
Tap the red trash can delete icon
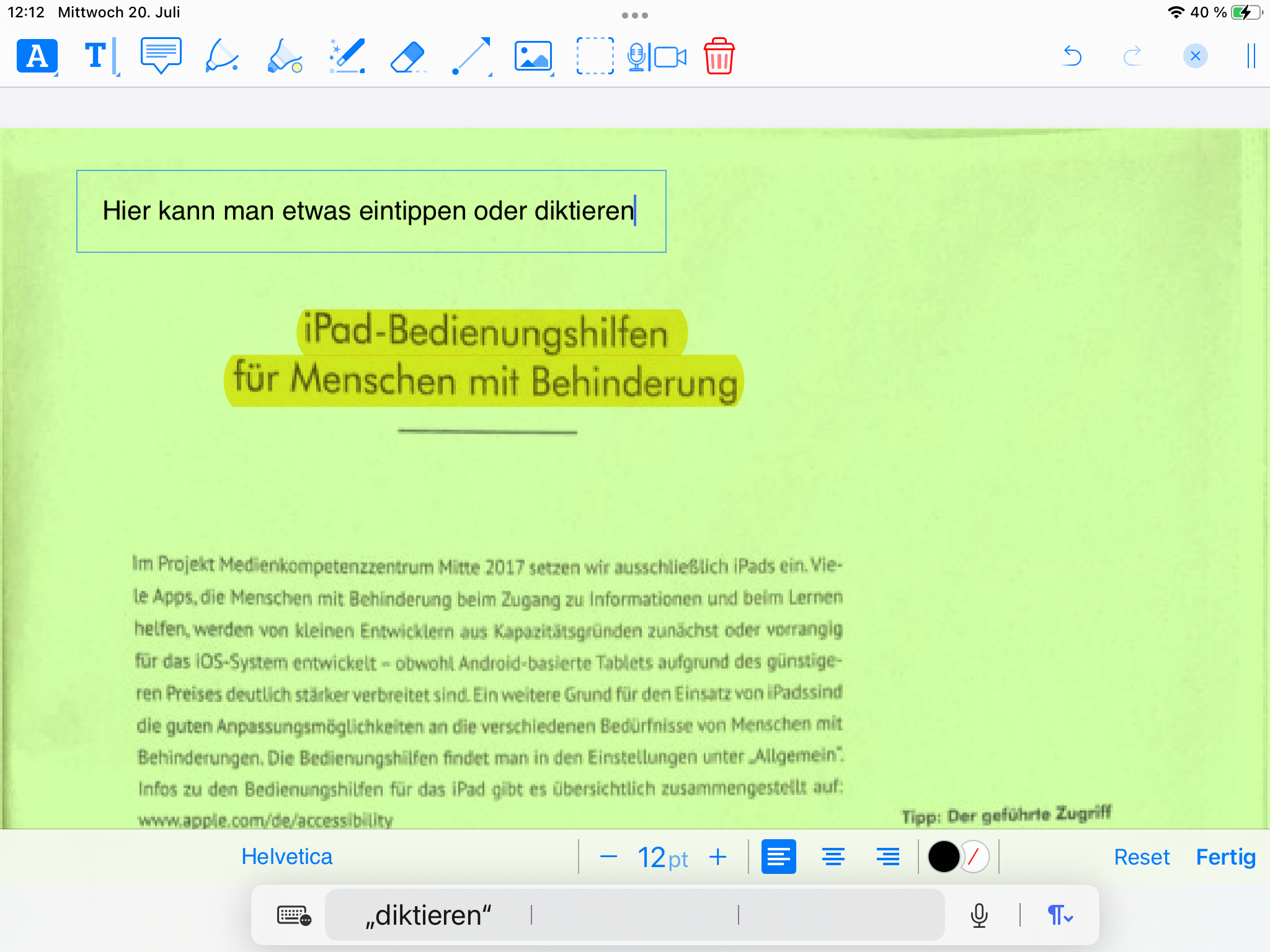click(719, 56)
